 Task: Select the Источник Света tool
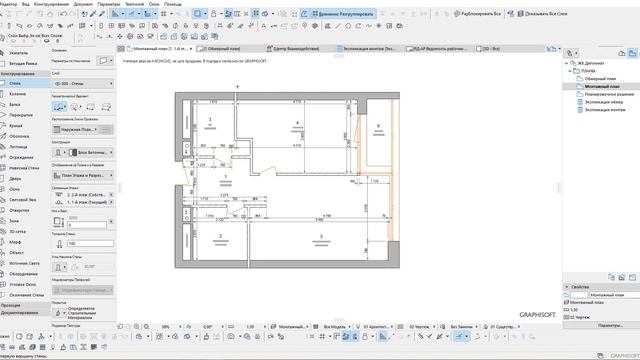(x=25, y=264)
